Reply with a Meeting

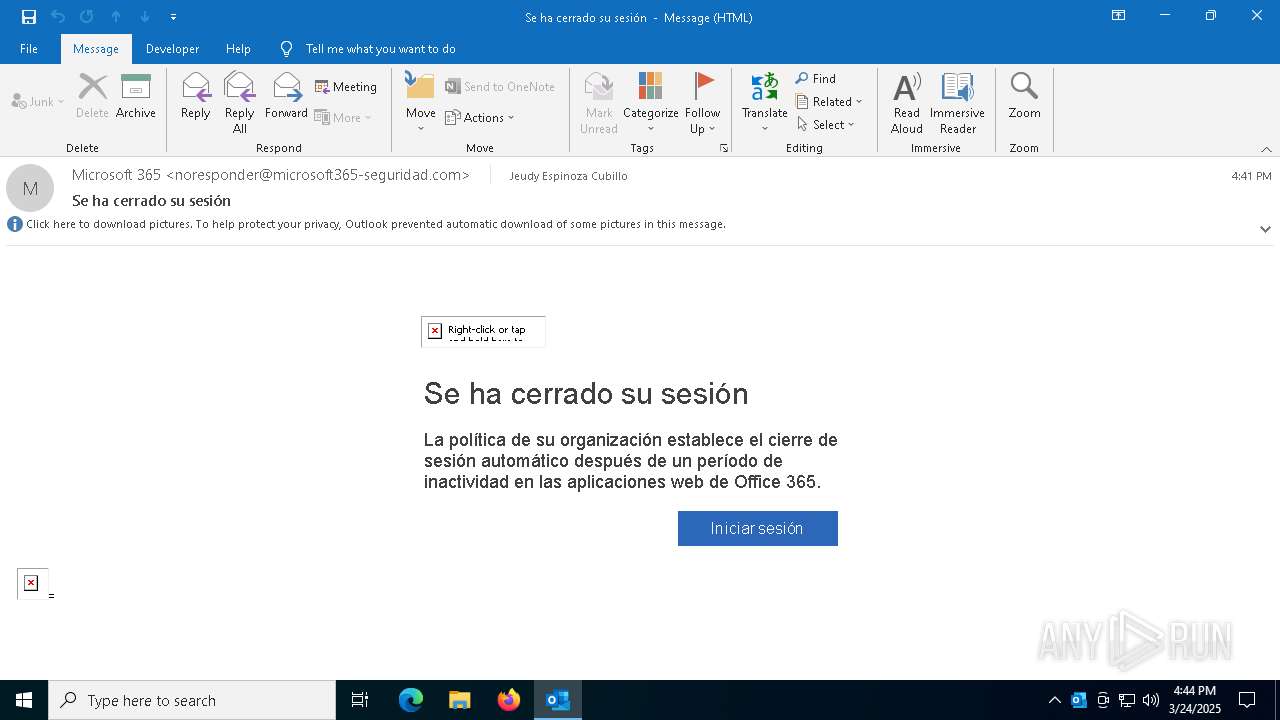coord(346,87)
